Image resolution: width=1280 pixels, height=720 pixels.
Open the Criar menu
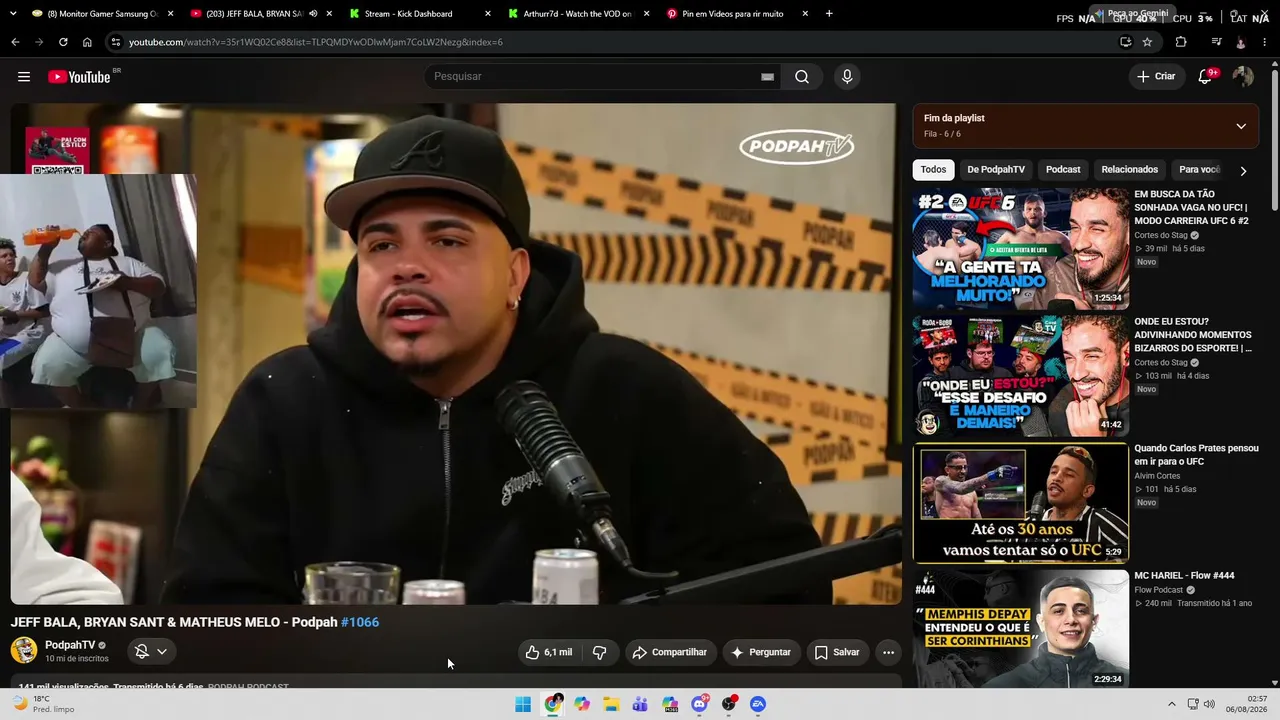click(1156, 76)
